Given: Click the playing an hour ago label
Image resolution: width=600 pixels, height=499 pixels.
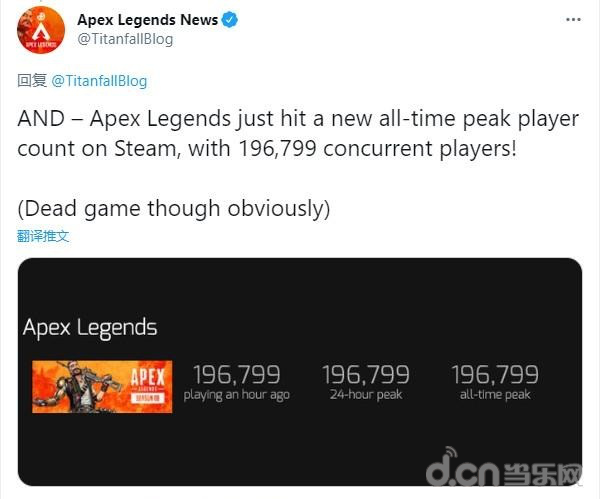Looking at the screenshot, I should tap(236, 395).
